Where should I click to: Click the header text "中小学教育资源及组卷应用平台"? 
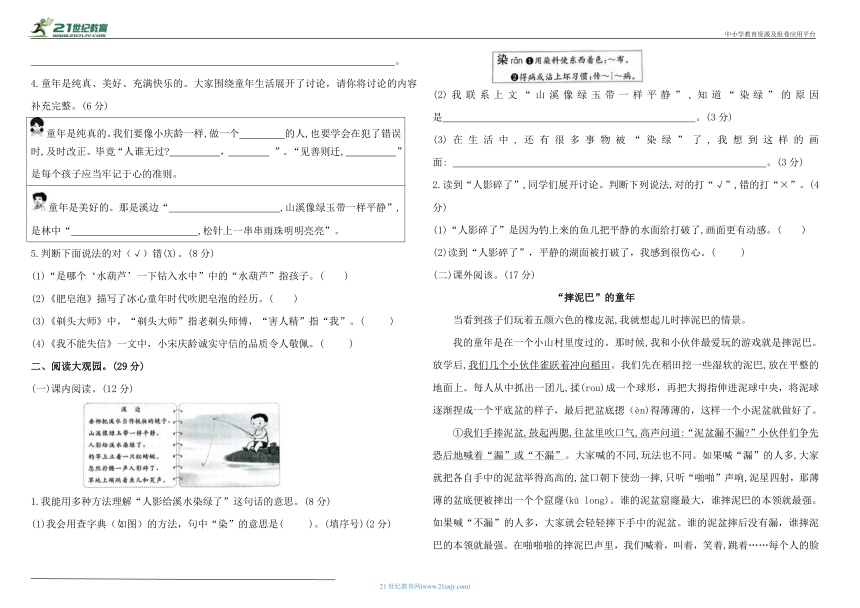[x=770, y=34]
